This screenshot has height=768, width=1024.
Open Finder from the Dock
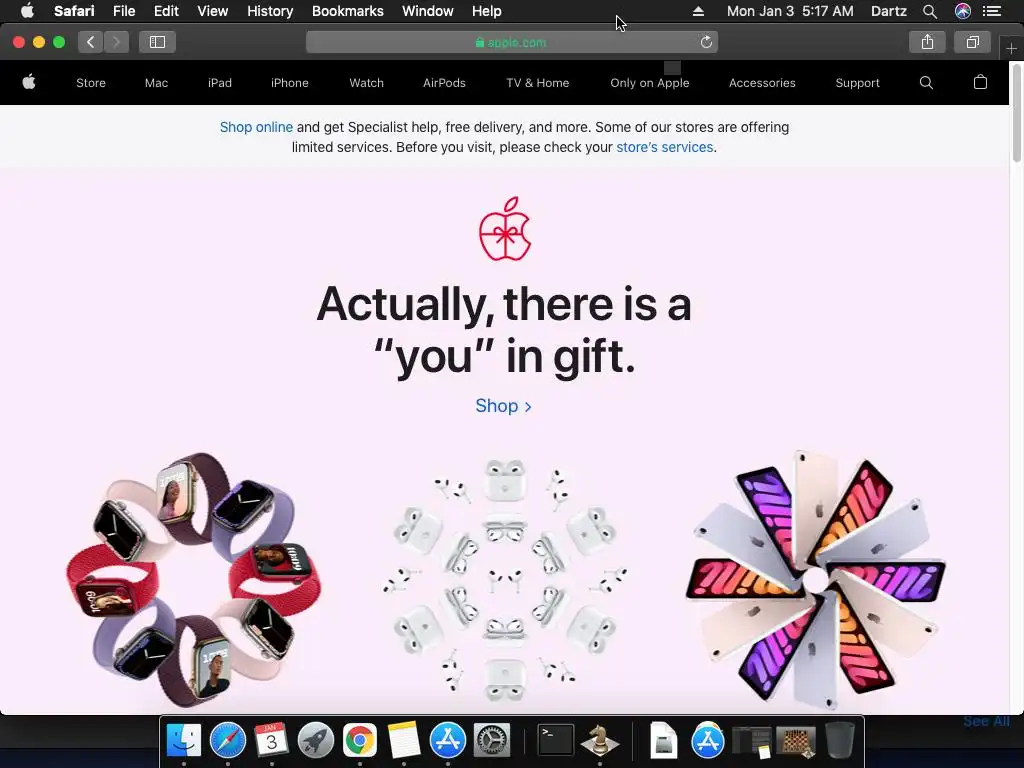pos(184,741)
